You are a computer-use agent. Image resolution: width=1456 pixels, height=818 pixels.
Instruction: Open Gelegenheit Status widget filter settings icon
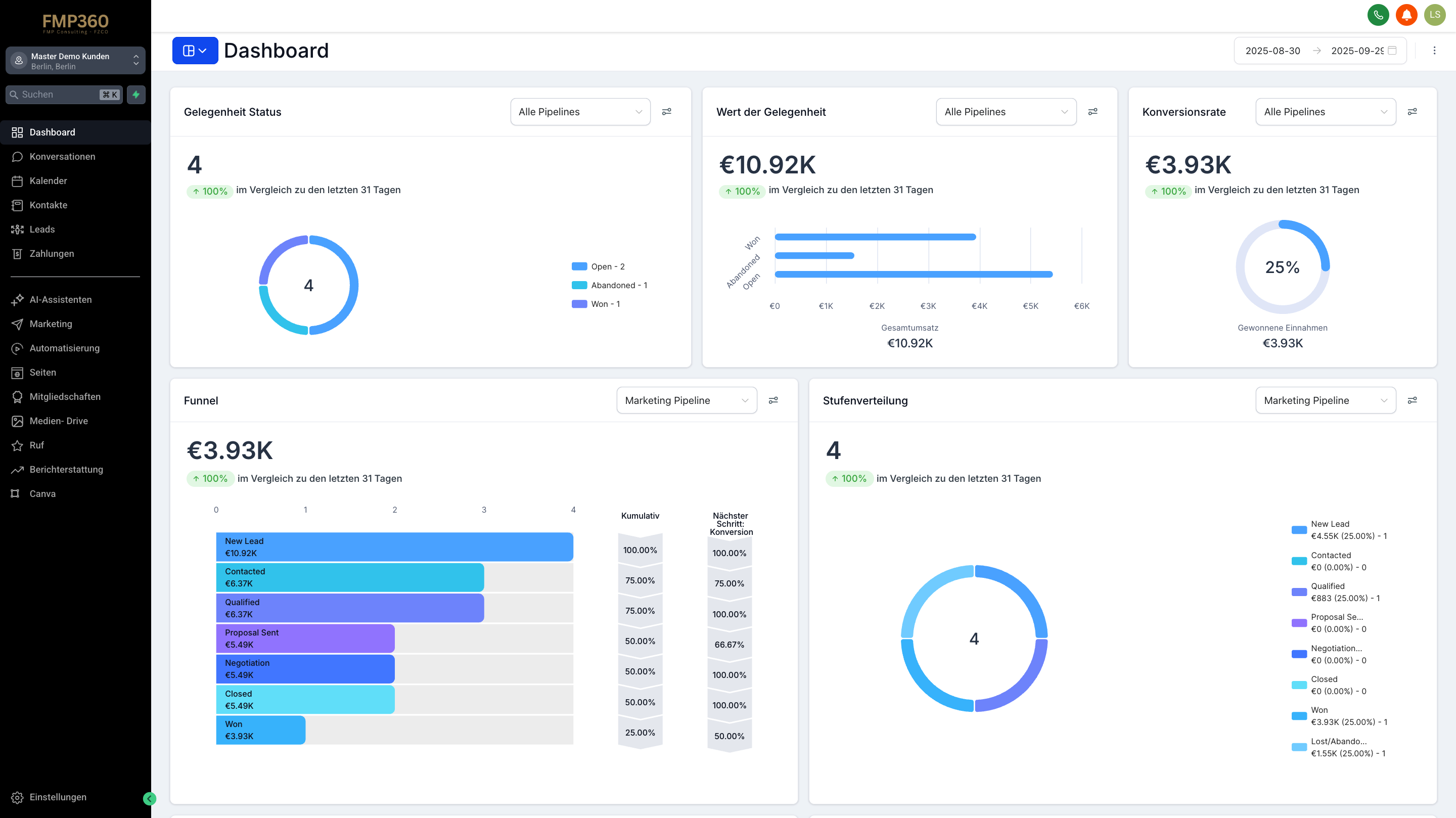click(x=666, y=112)
